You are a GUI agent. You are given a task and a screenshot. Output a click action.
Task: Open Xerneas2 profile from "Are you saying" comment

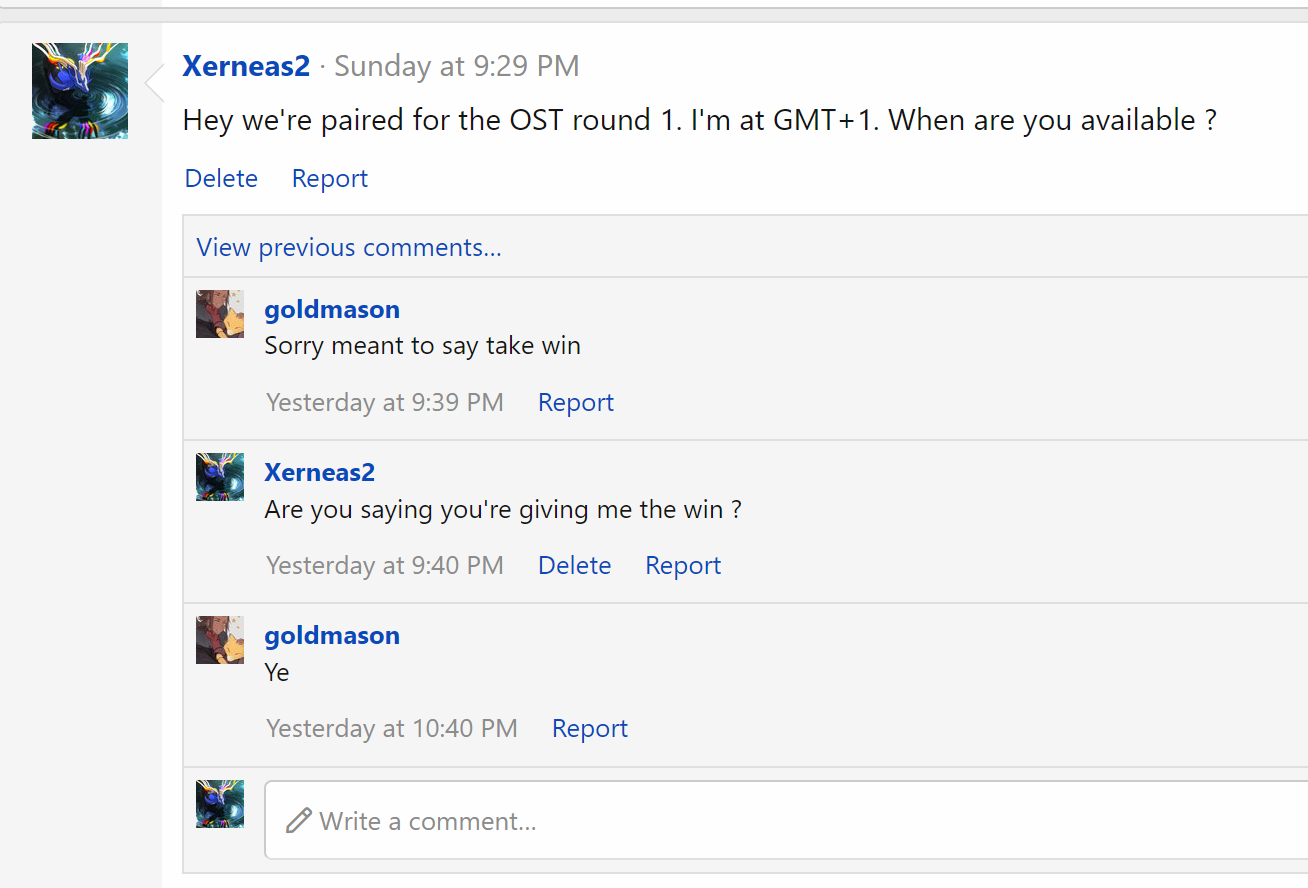319,472
